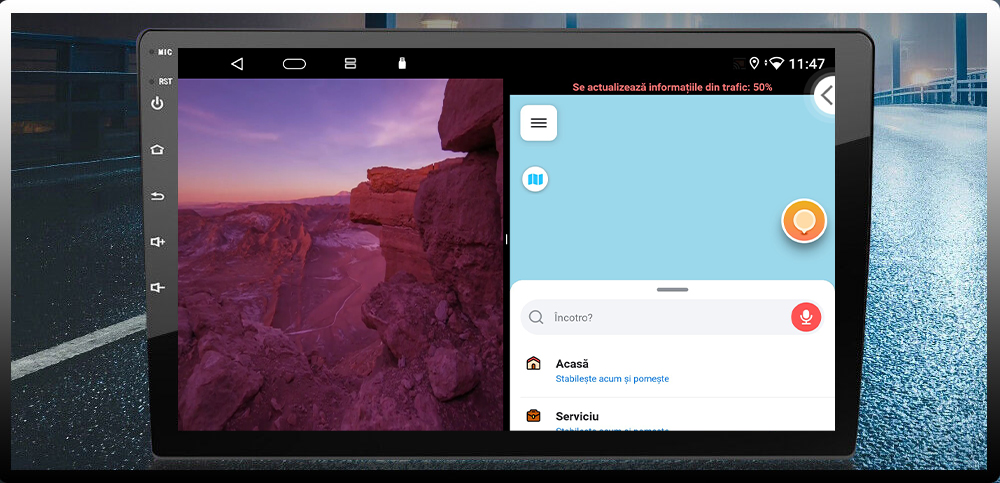Screen dimensions: 1000x483
Task: Select the Acasă home destination
Action: click(672, 371)
